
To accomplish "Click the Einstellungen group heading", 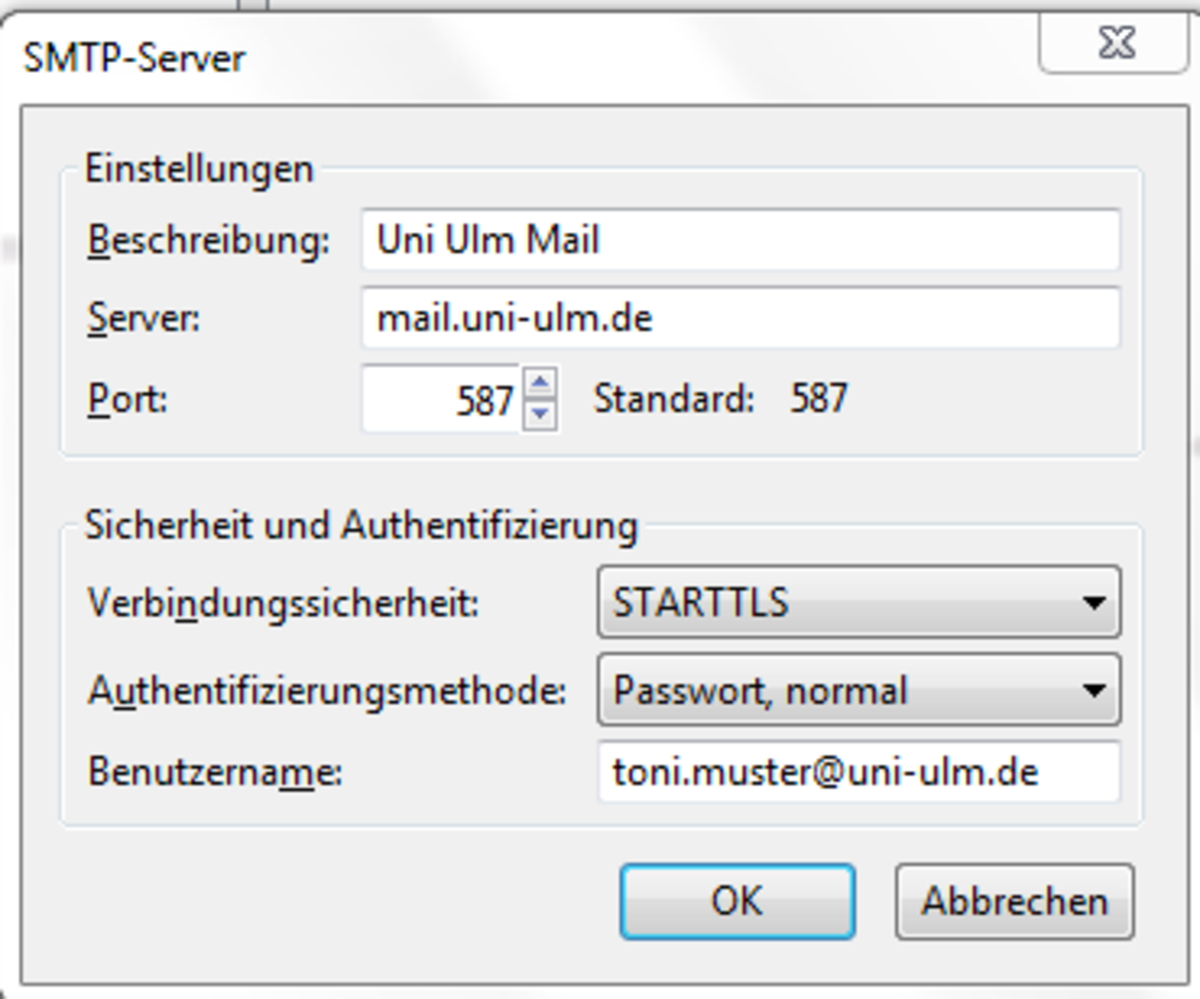I will pyautogui.click(x=199, y=168).
